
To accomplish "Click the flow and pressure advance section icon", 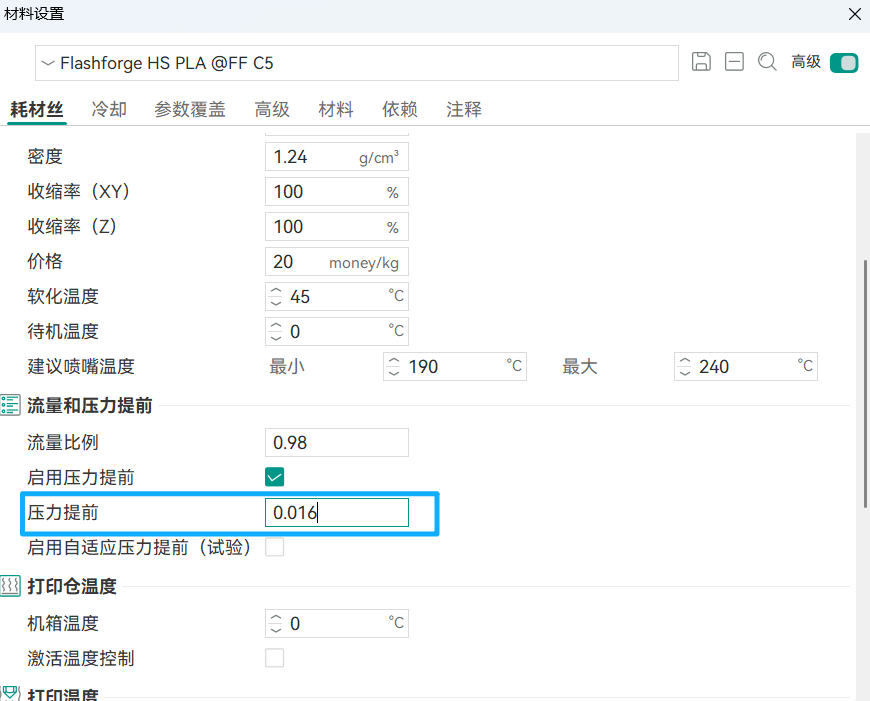I will point(11,405).
